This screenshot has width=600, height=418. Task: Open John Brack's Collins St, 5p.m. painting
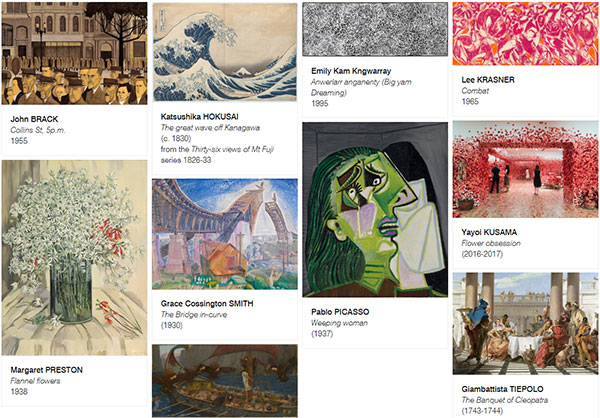[x=74, y=53]
